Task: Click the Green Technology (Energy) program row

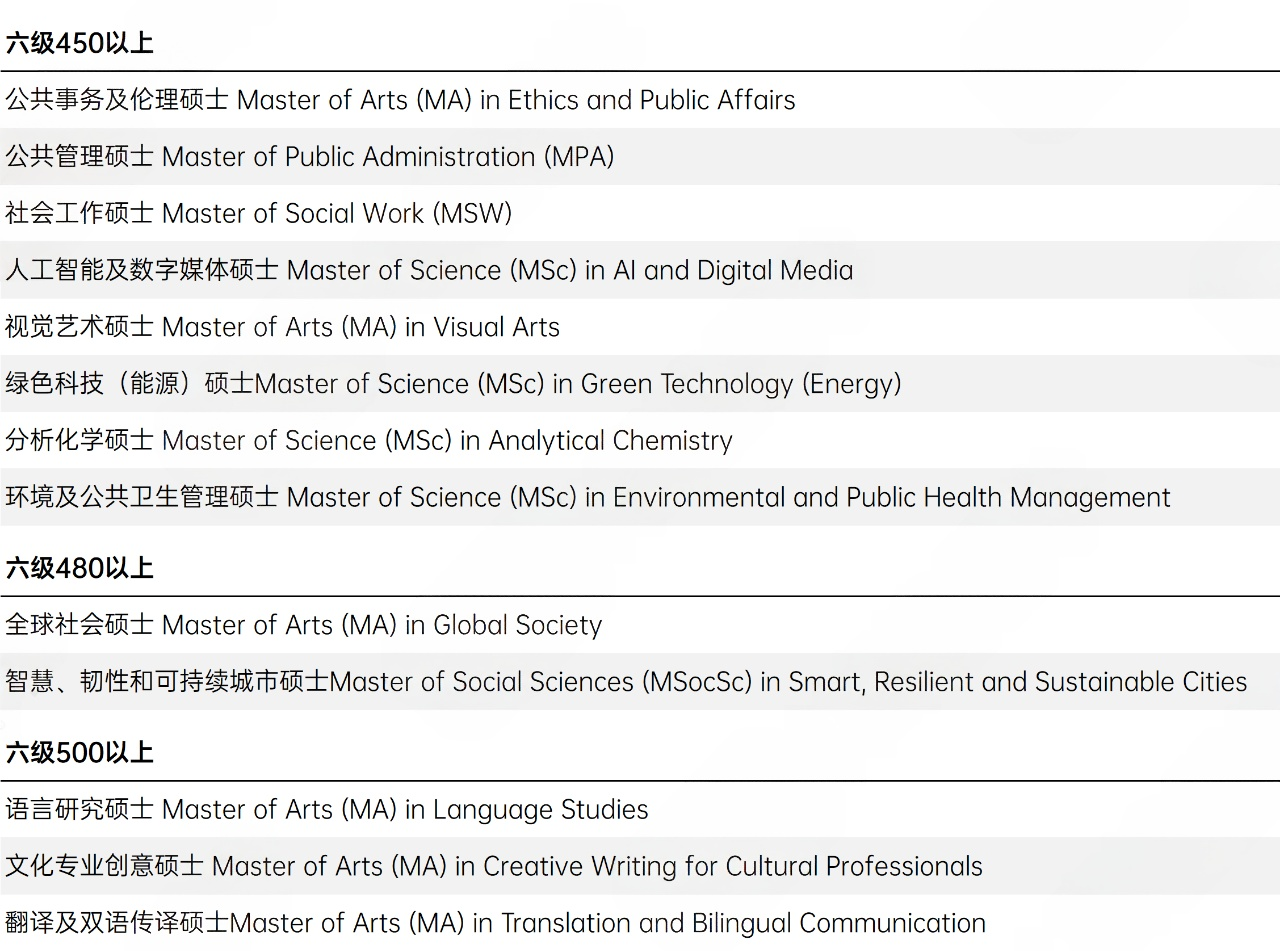Action: point(453,384)
